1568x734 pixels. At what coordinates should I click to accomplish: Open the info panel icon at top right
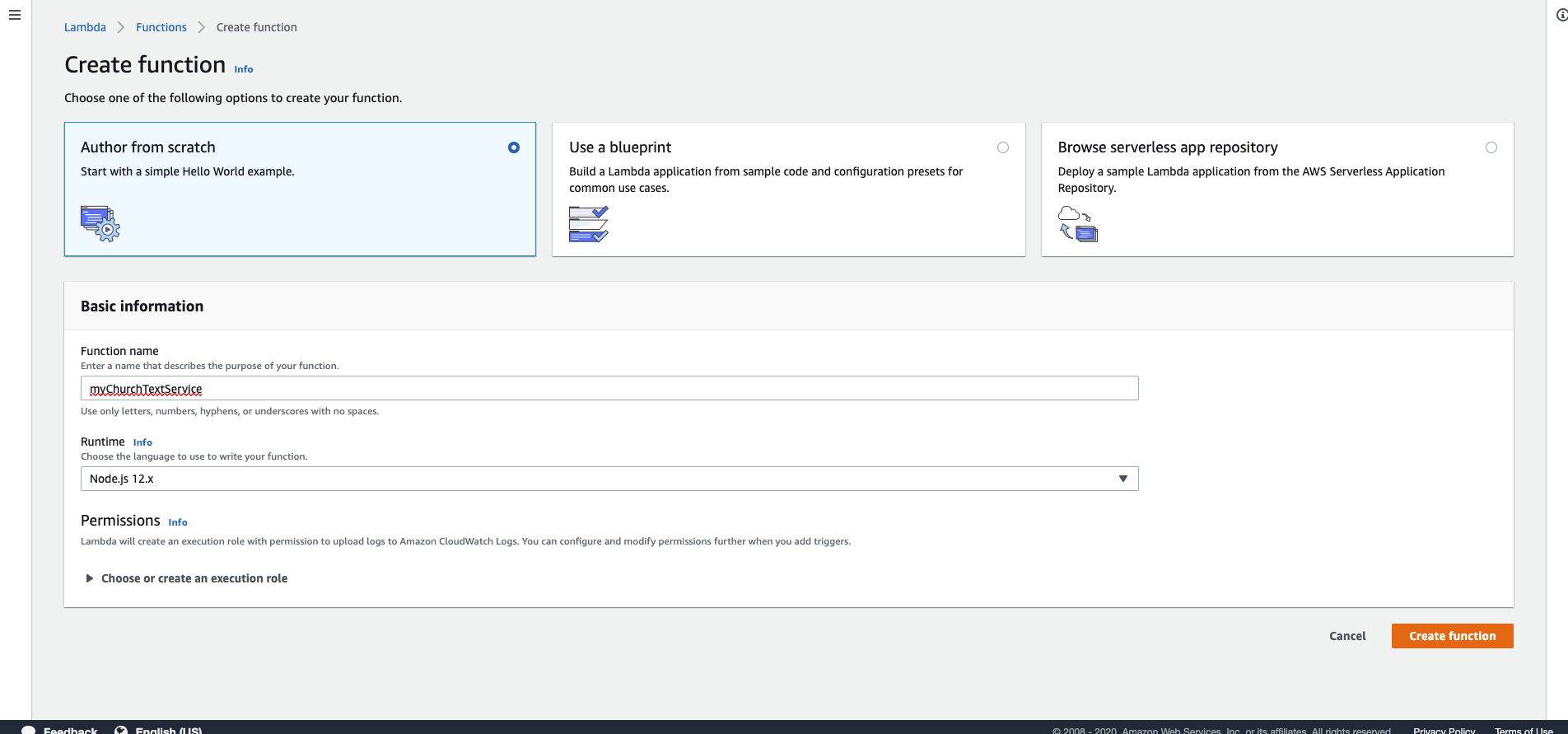(1561, 15)
